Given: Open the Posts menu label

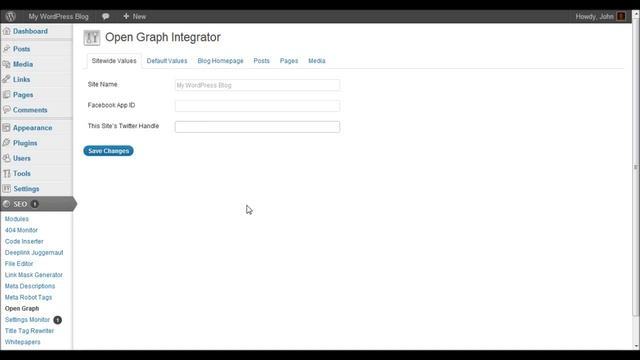Looking at the screenshot, I should (x=22, y=49).
